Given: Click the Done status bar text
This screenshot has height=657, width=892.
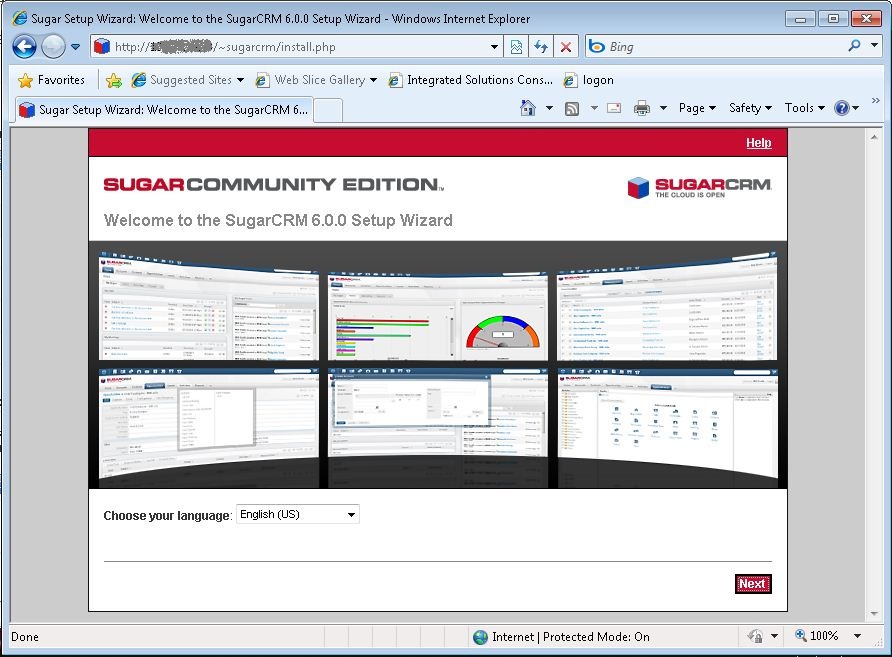Looking at the screenshot, I should [25, 637].
